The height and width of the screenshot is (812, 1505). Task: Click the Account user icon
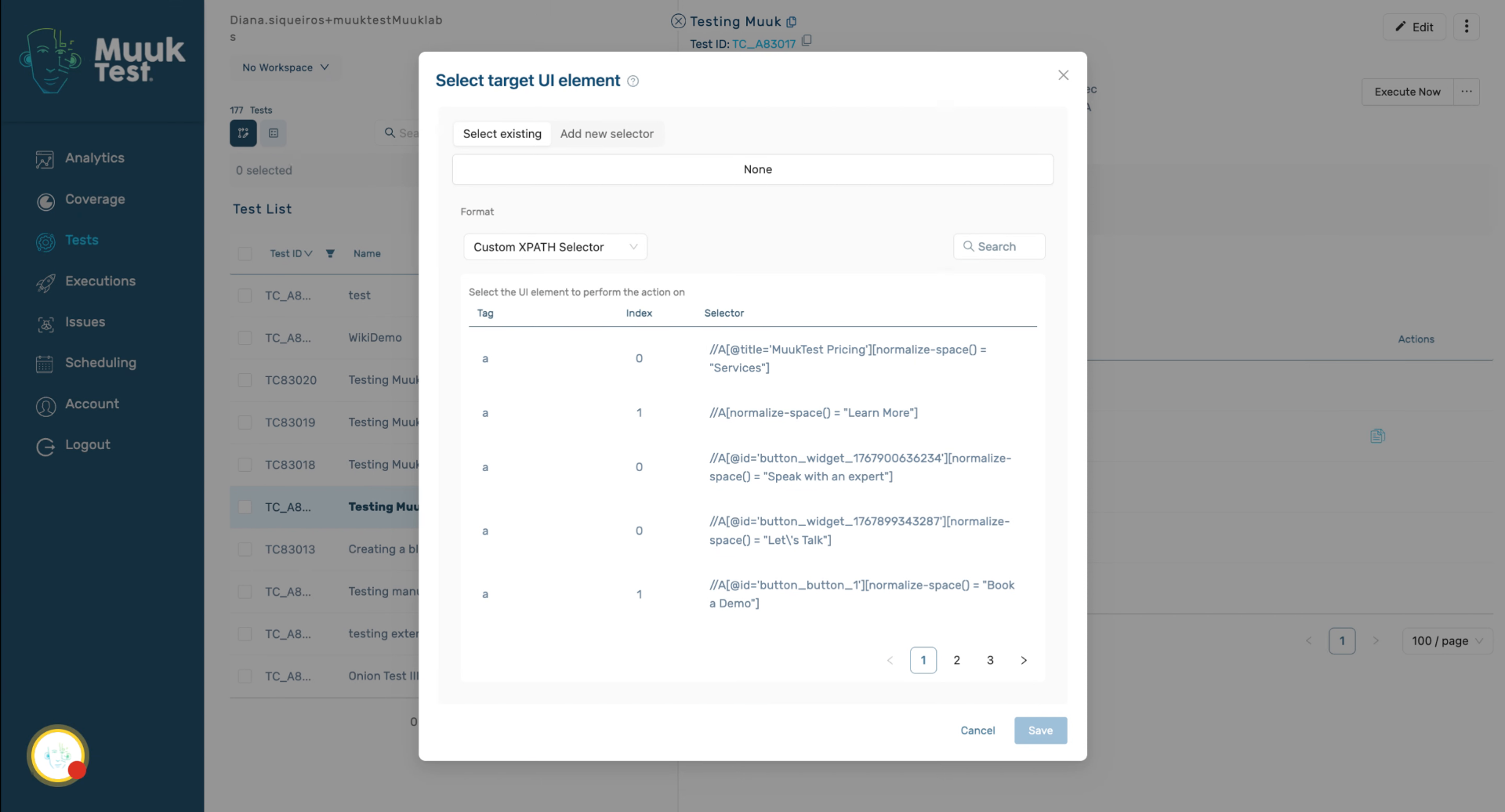tap(45, 405)
